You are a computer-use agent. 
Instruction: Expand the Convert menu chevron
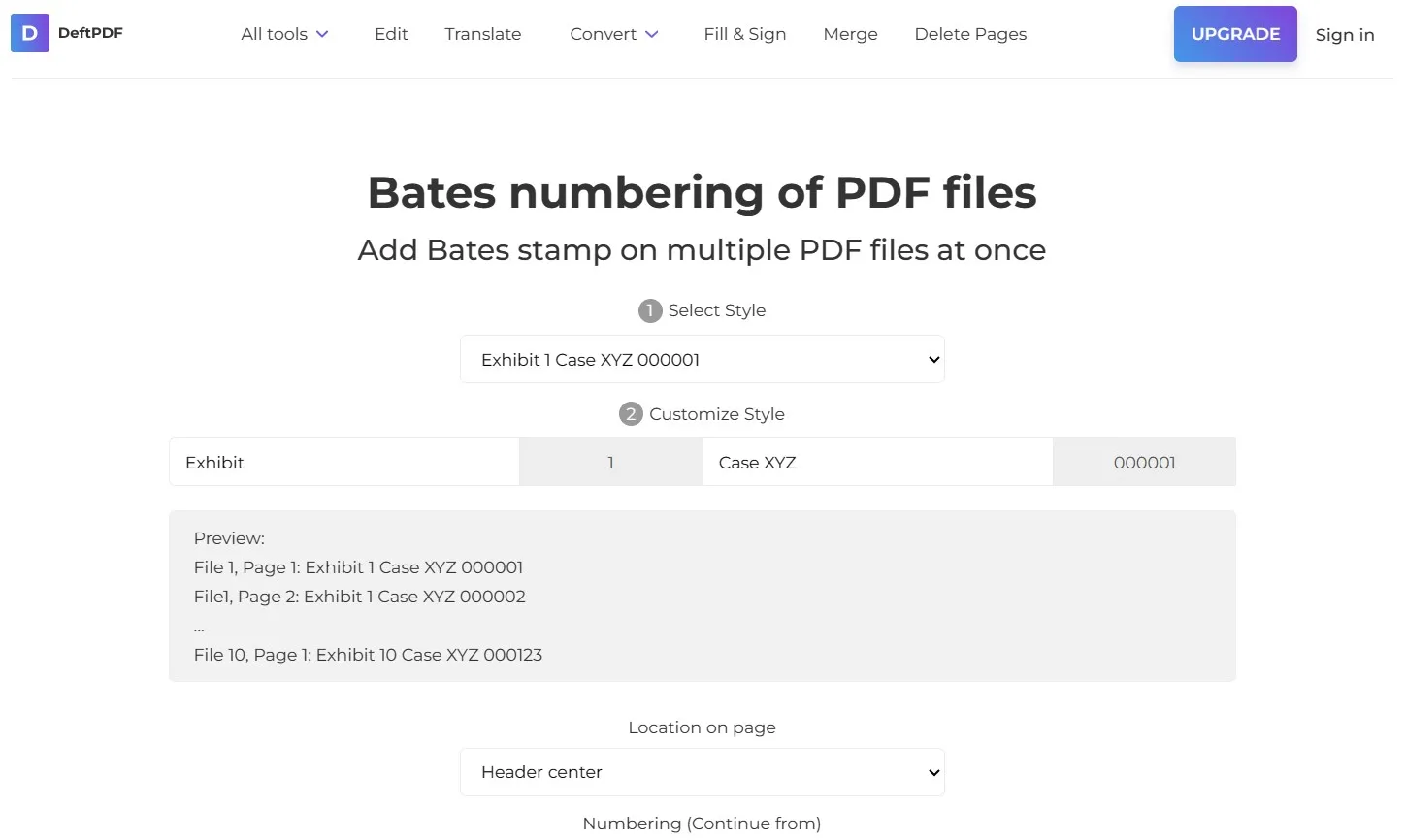651,34
